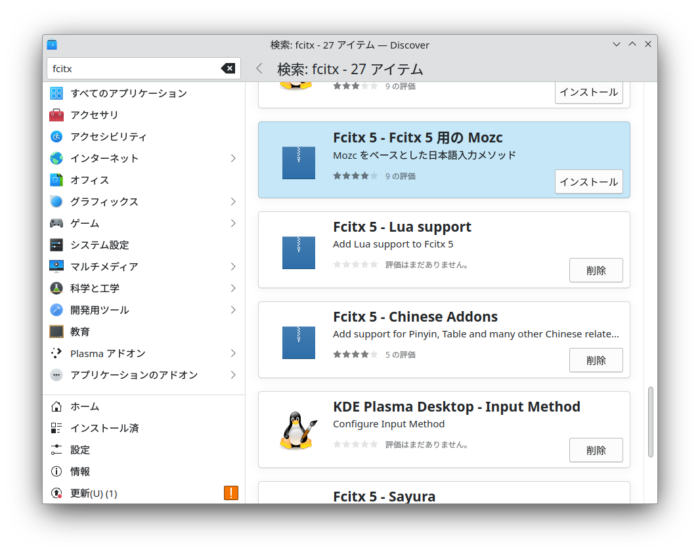Click the グラフィックス blue sphere icon

tap(56, 201)
